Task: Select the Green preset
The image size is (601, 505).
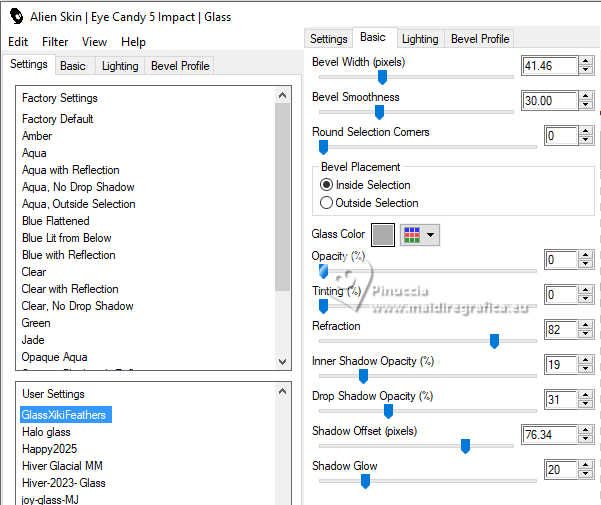Action: pyautogui.click(x=36, y=323)
